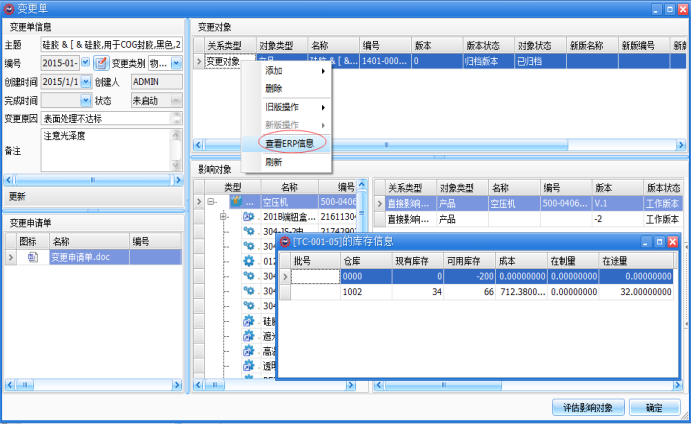This screenshot has height=425, width=691.
Task: Open the 创建时间 date dropdown
Action: (x=86, y=82)
